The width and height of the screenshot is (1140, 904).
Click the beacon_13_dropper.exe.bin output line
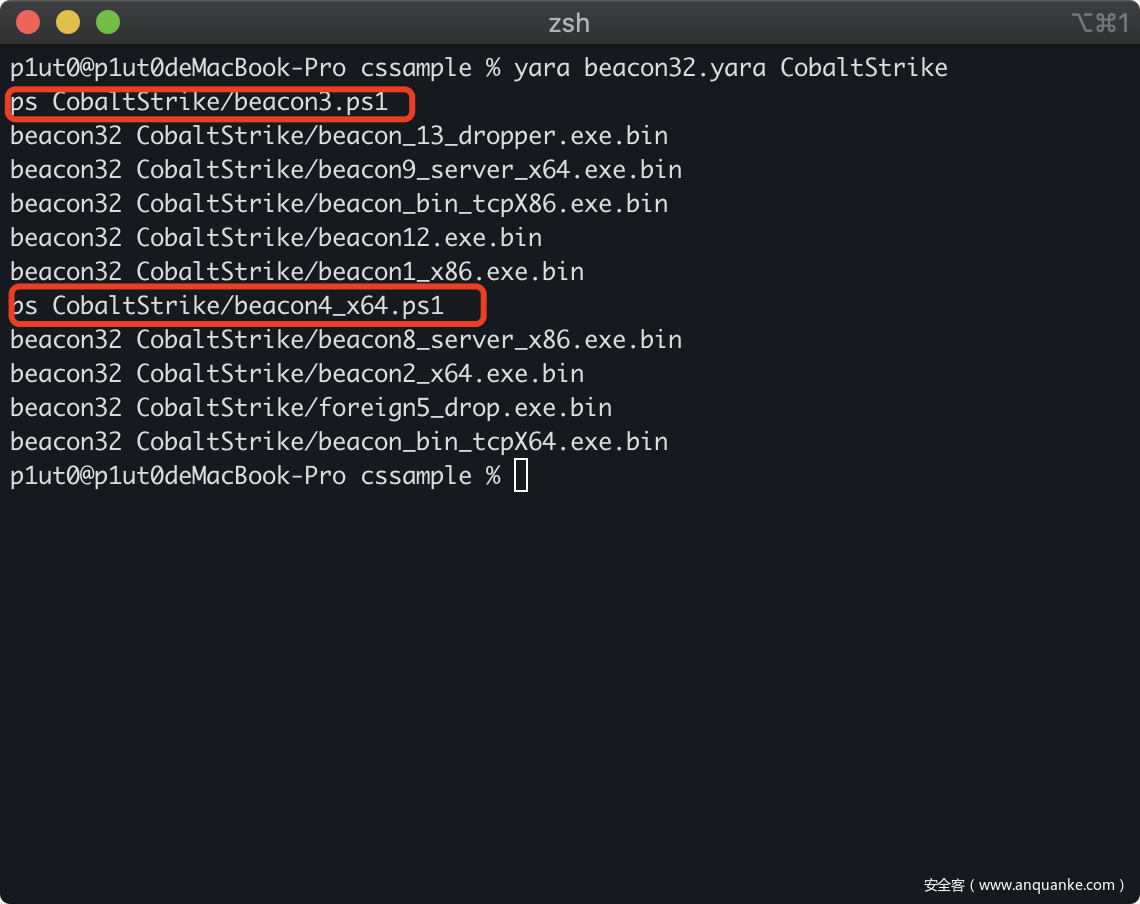(339, 136)
